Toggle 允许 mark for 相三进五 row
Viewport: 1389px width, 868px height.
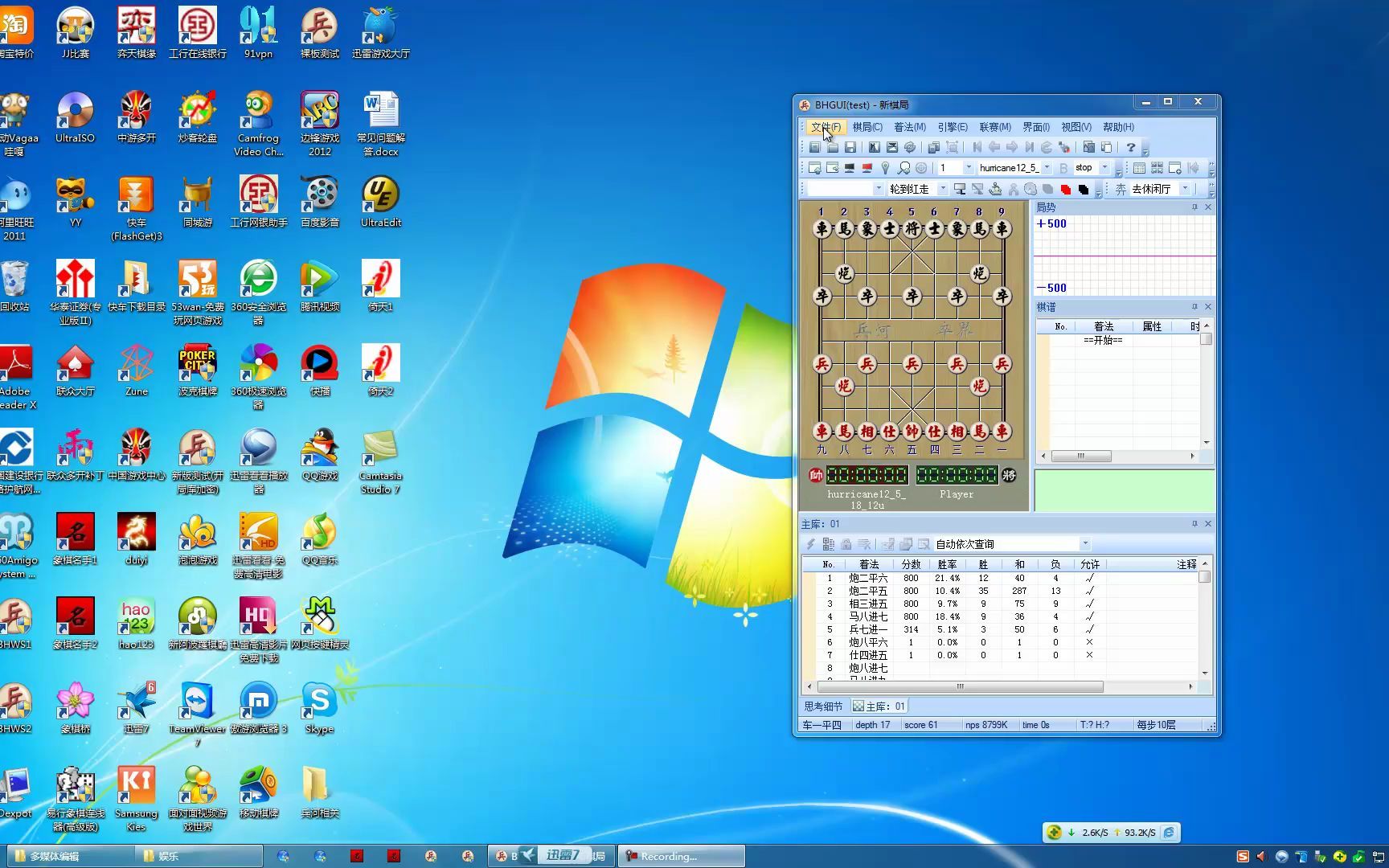tap(1090, 604)
